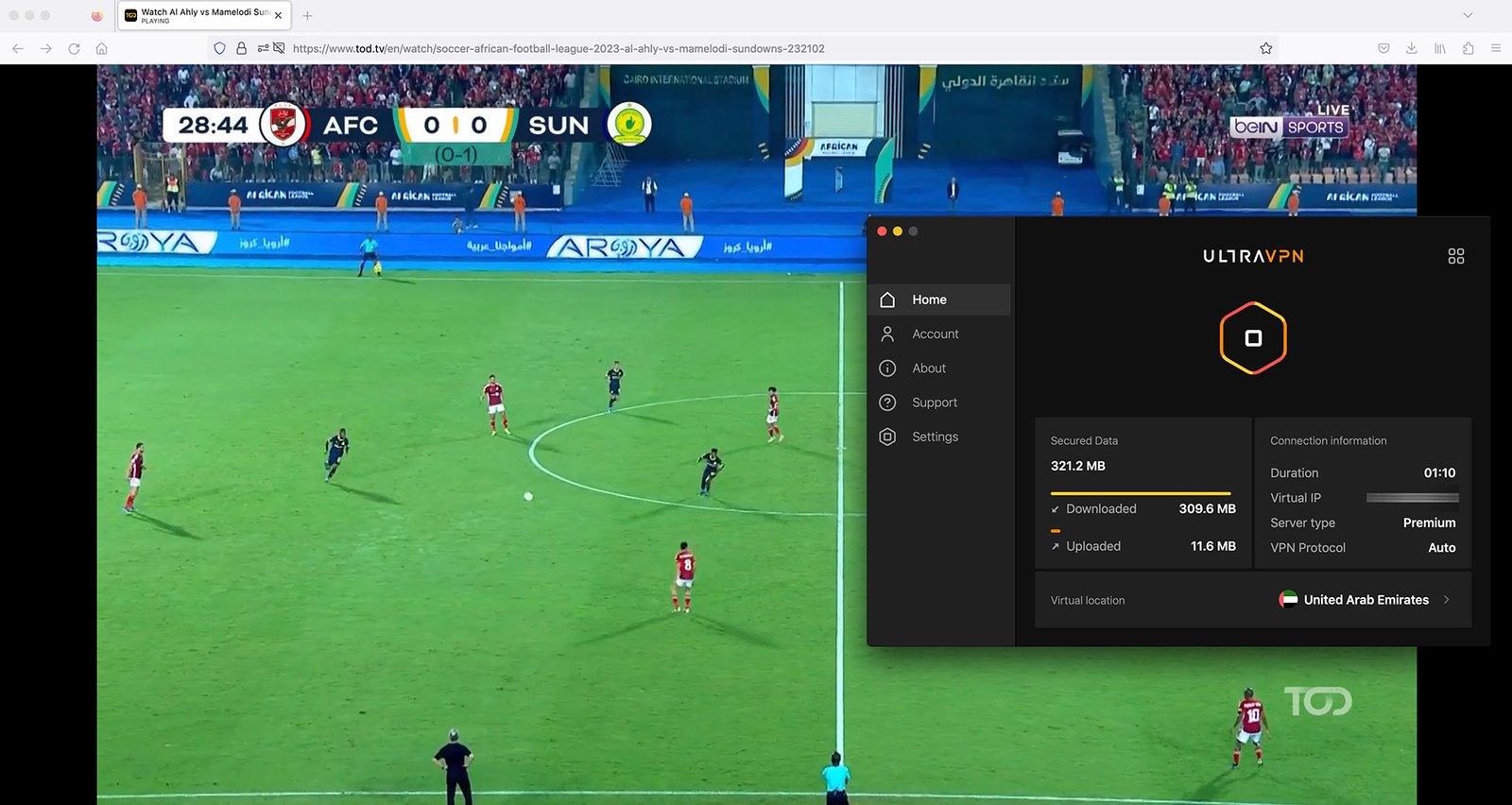Open a new browser tab
The image size is (1512, 805).
[307, 15]
